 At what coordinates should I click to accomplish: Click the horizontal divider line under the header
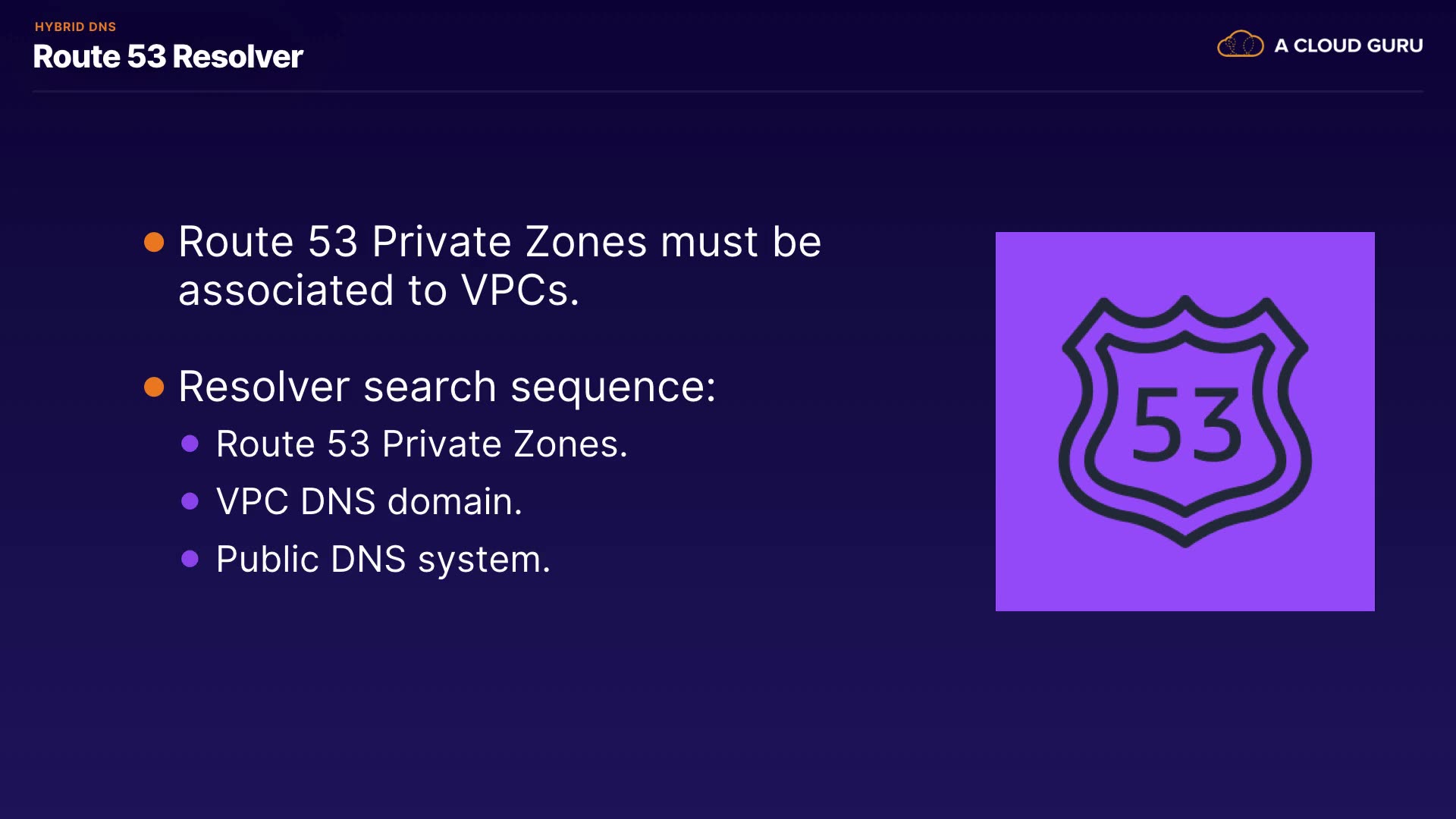pyautogui.click(x=728, y=92)
